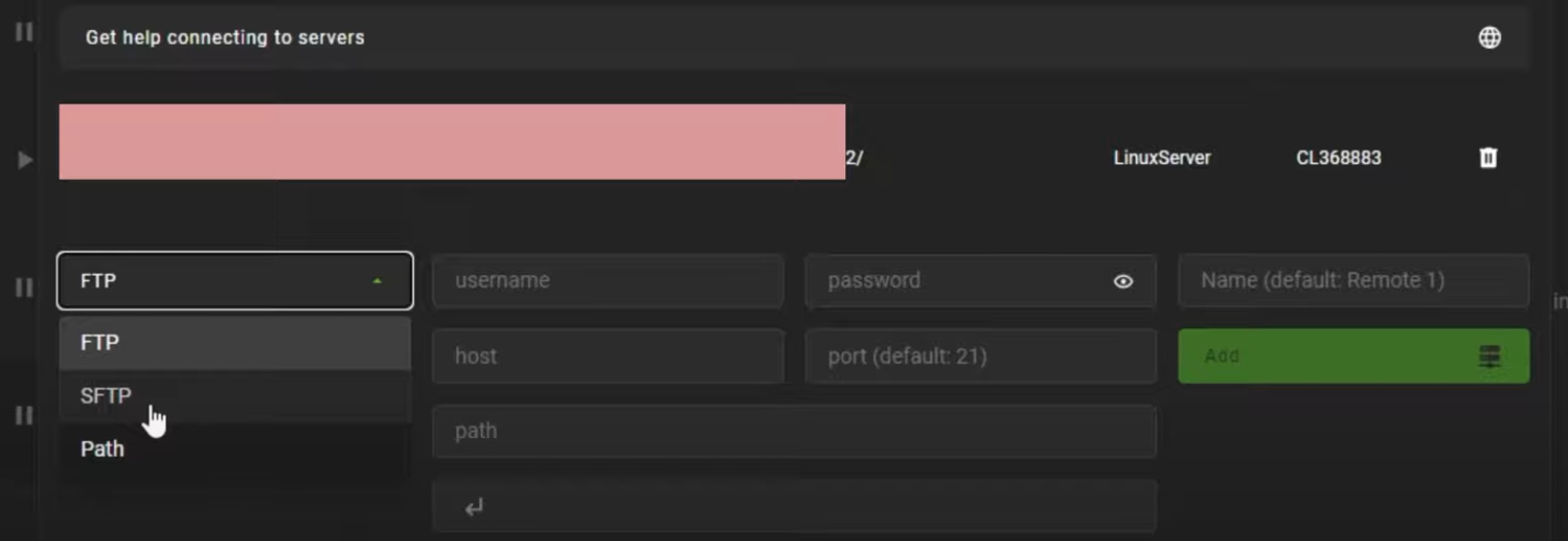
Task: Choose SFTP from the protocol list
Action: [x=233, y=396]
